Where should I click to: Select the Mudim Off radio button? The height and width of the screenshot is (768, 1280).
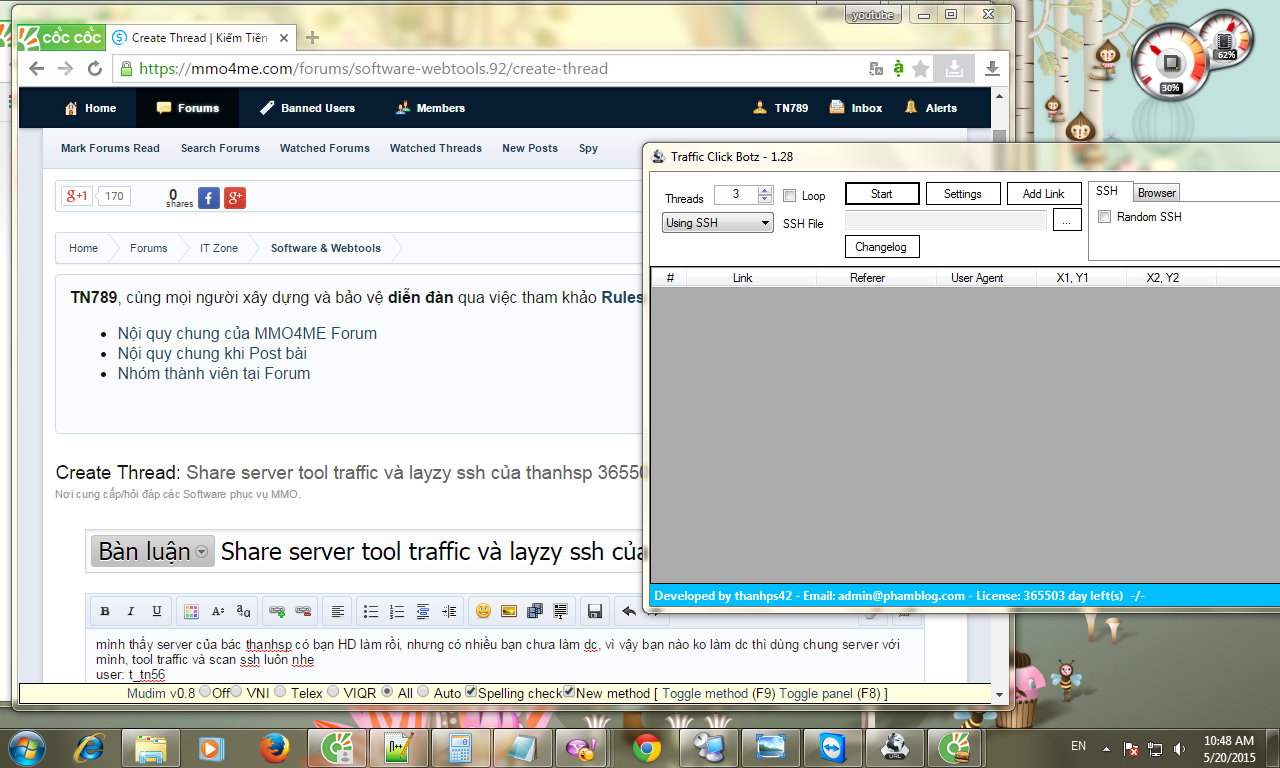point(205,692)
